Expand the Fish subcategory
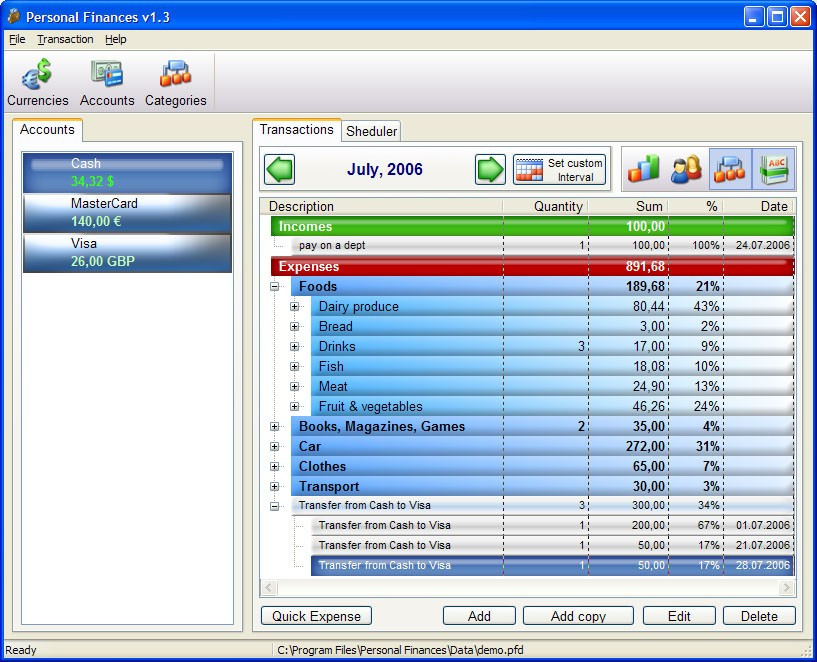This screenshot has width=817, height=662. 294,366
